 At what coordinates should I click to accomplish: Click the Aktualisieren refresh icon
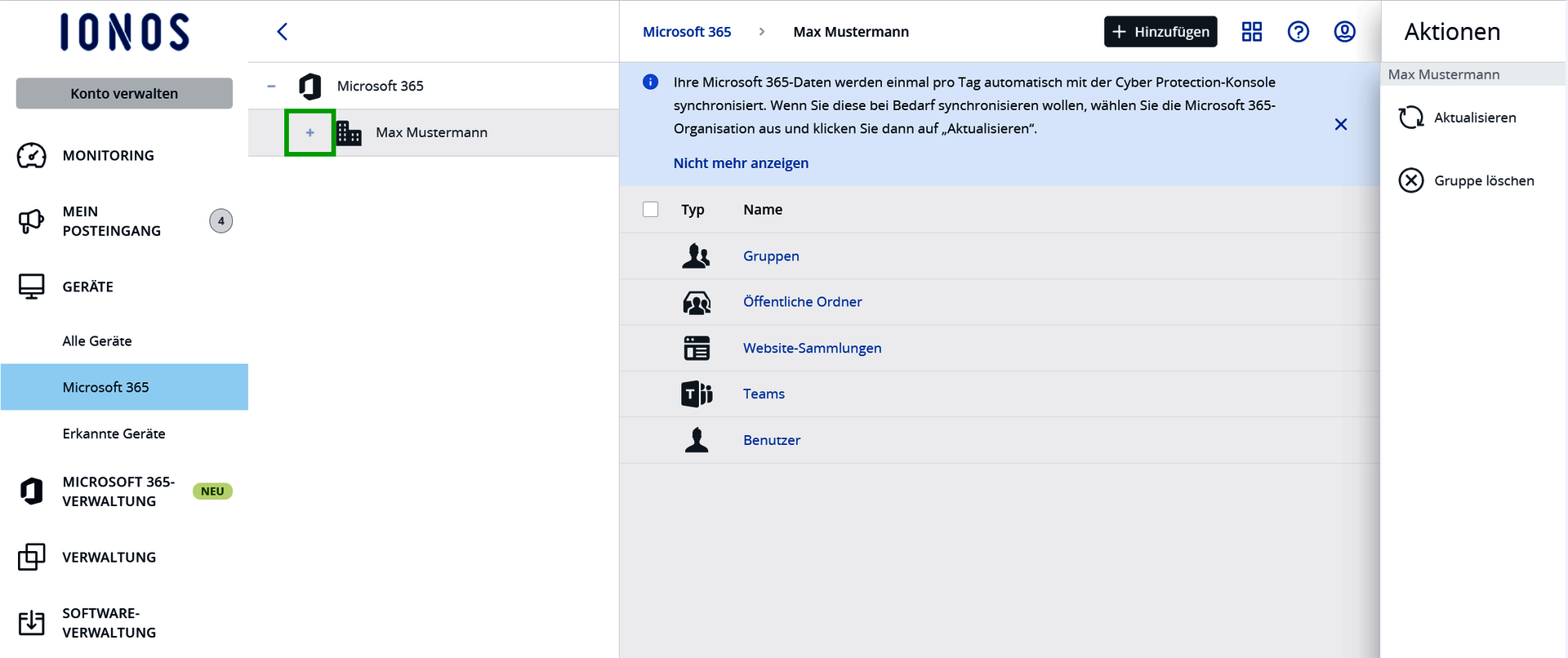1411,118
